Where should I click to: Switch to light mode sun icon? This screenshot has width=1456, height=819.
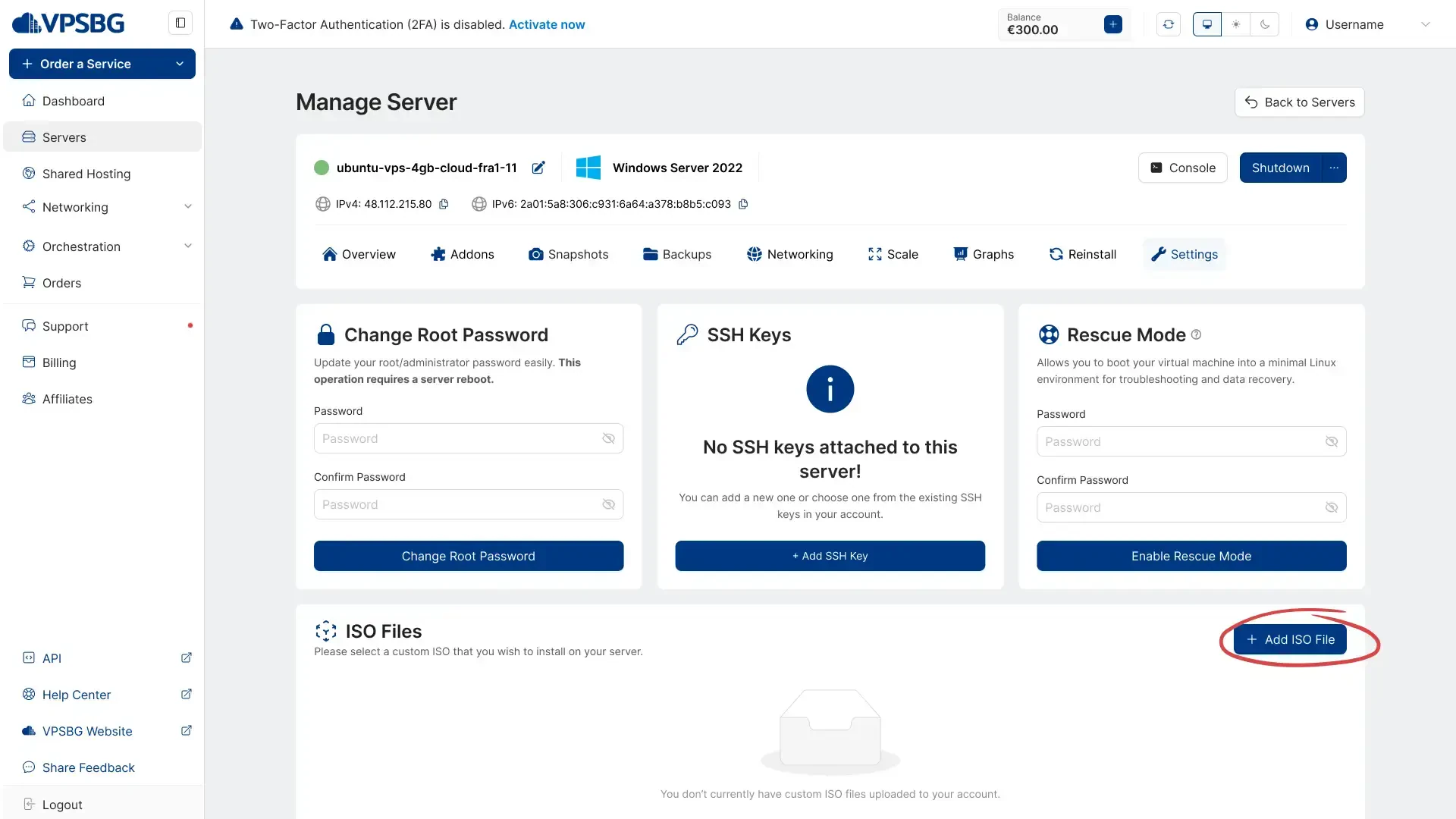click(x=1236, y=24)
